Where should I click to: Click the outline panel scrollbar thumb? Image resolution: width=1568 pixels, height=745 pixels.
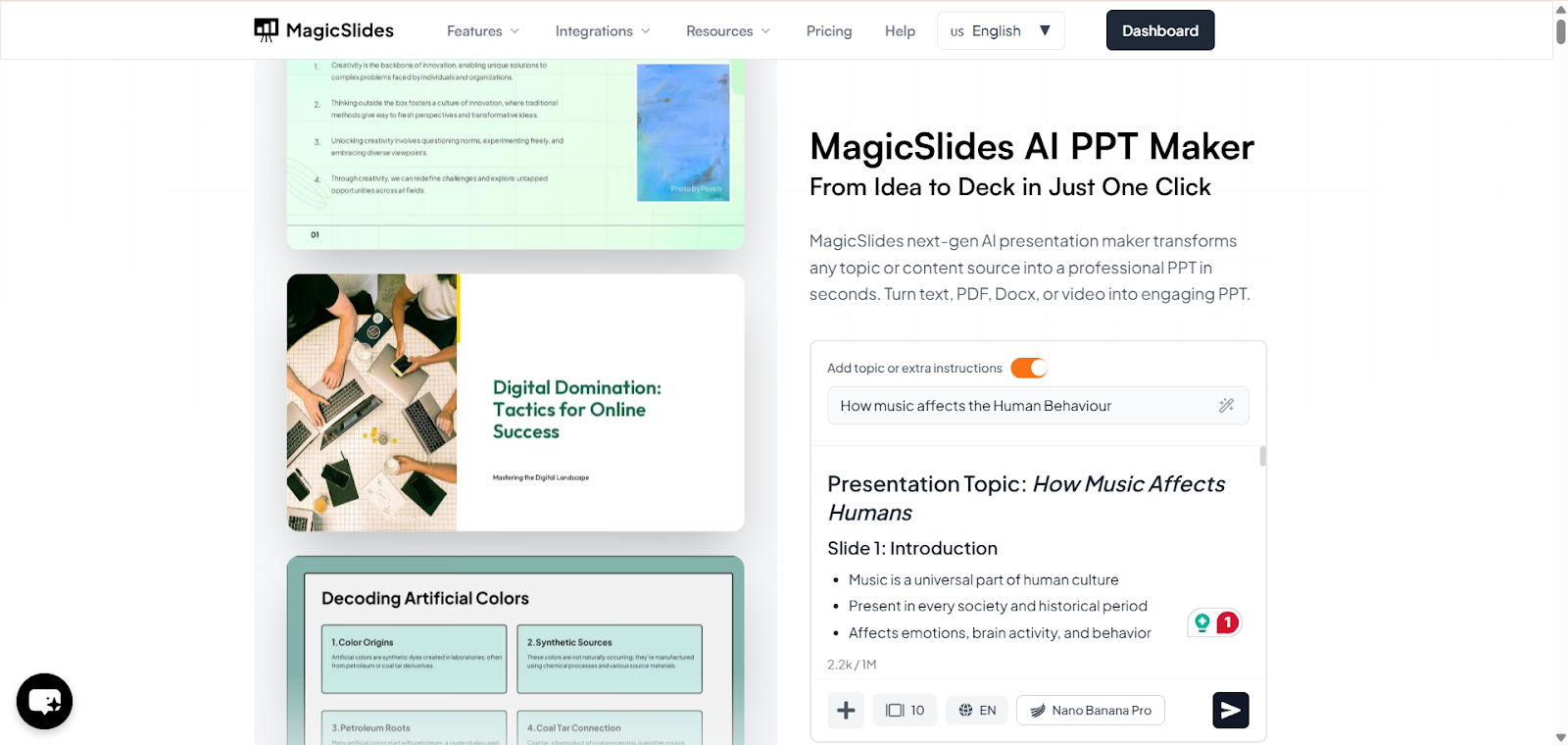point(1262,456)
